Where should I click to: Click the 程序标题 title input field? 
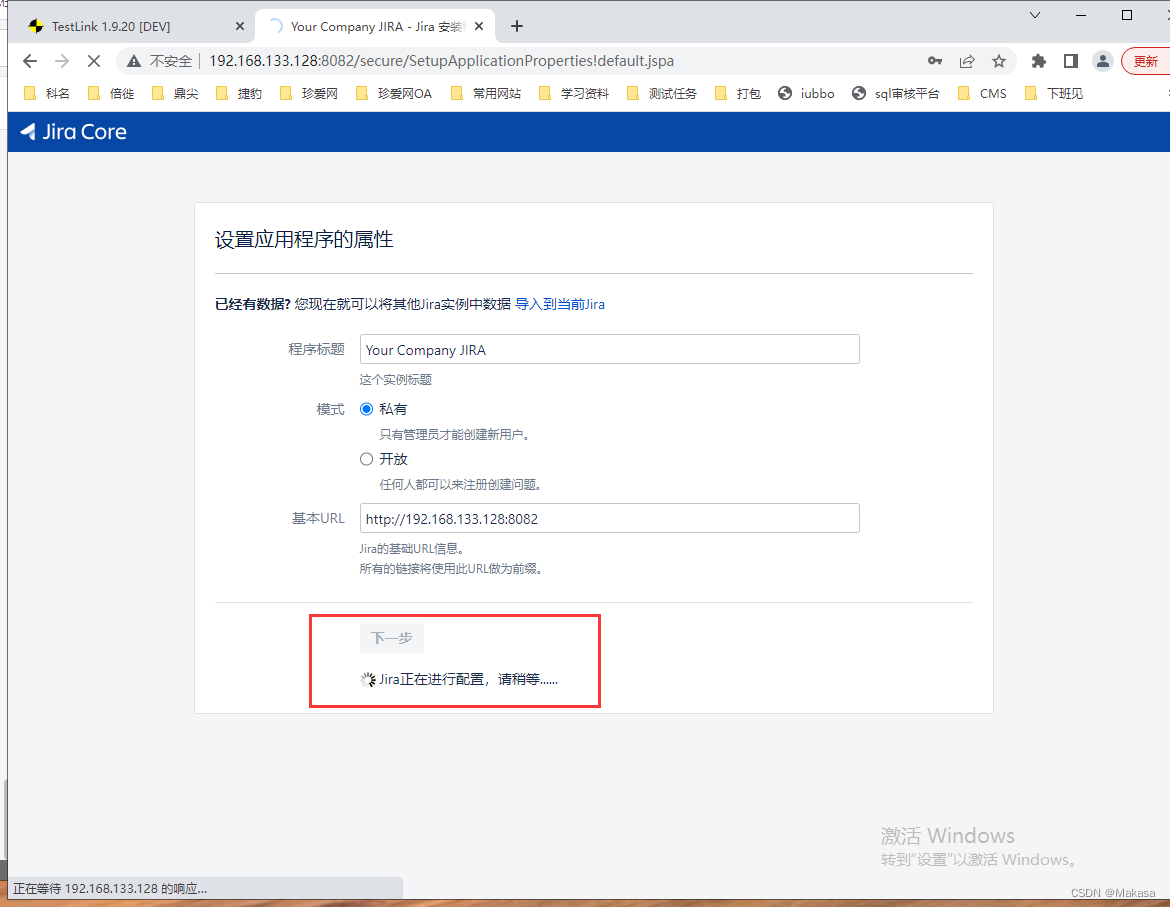coord(610,349)
